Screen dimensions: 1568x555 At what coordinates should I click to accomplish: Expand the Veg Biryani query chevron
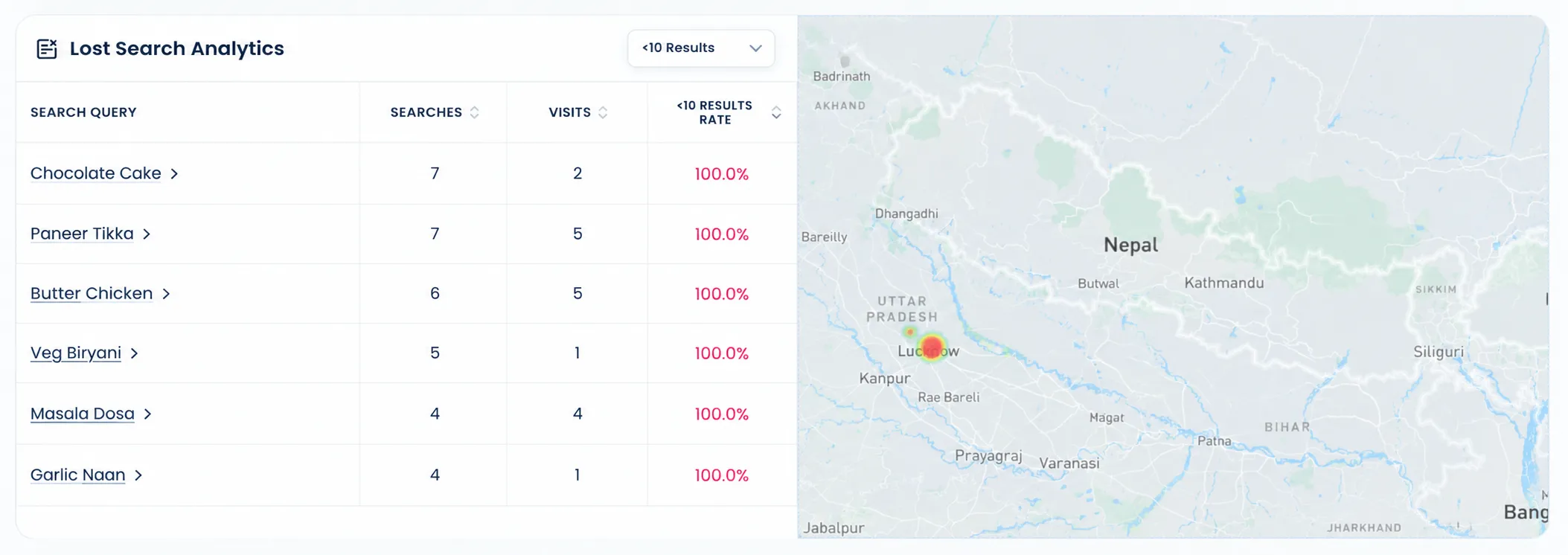point(134,353)
